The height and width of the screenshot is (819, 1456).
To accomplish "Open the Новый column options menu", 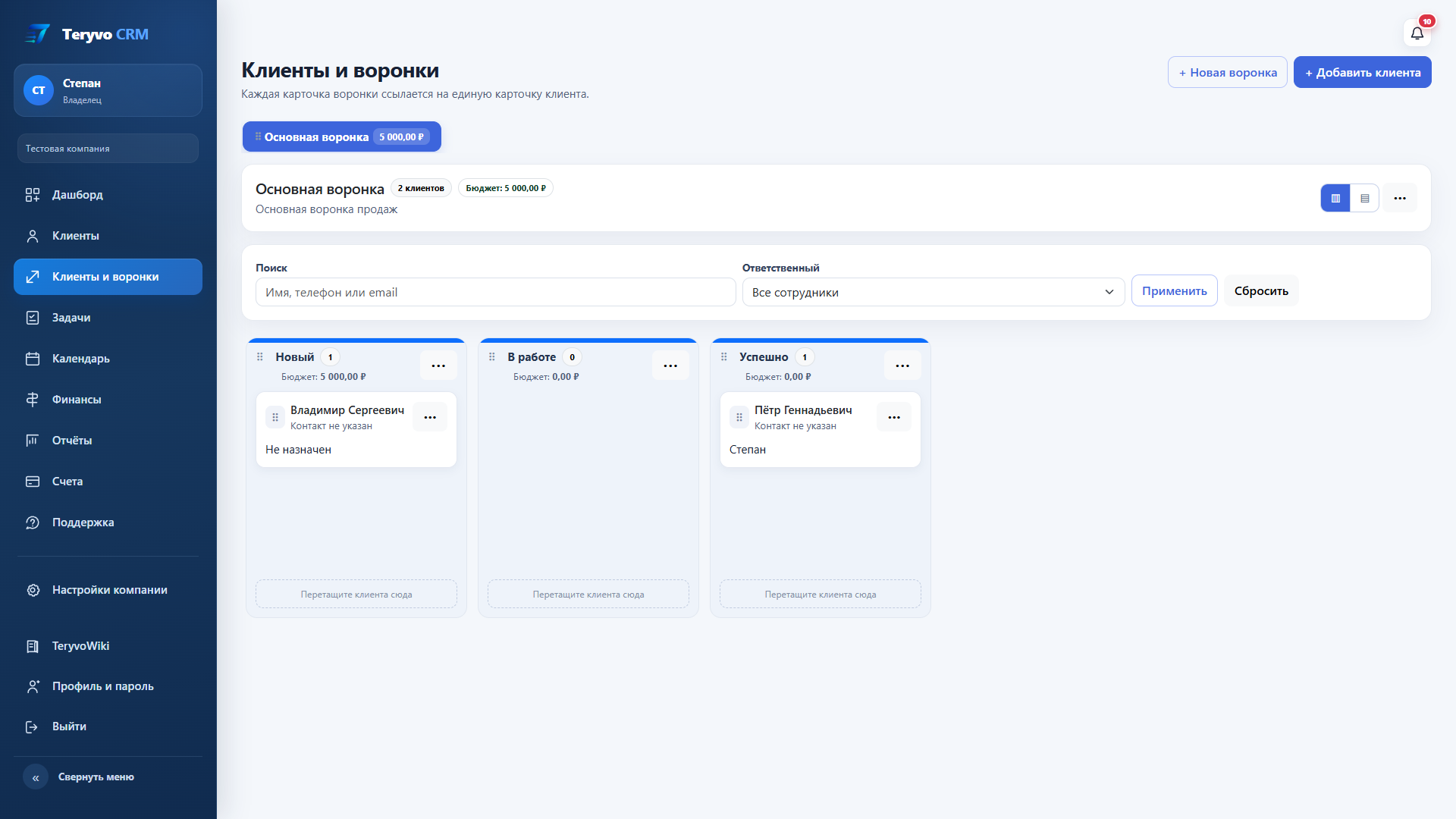I will (x=438, y=366).
